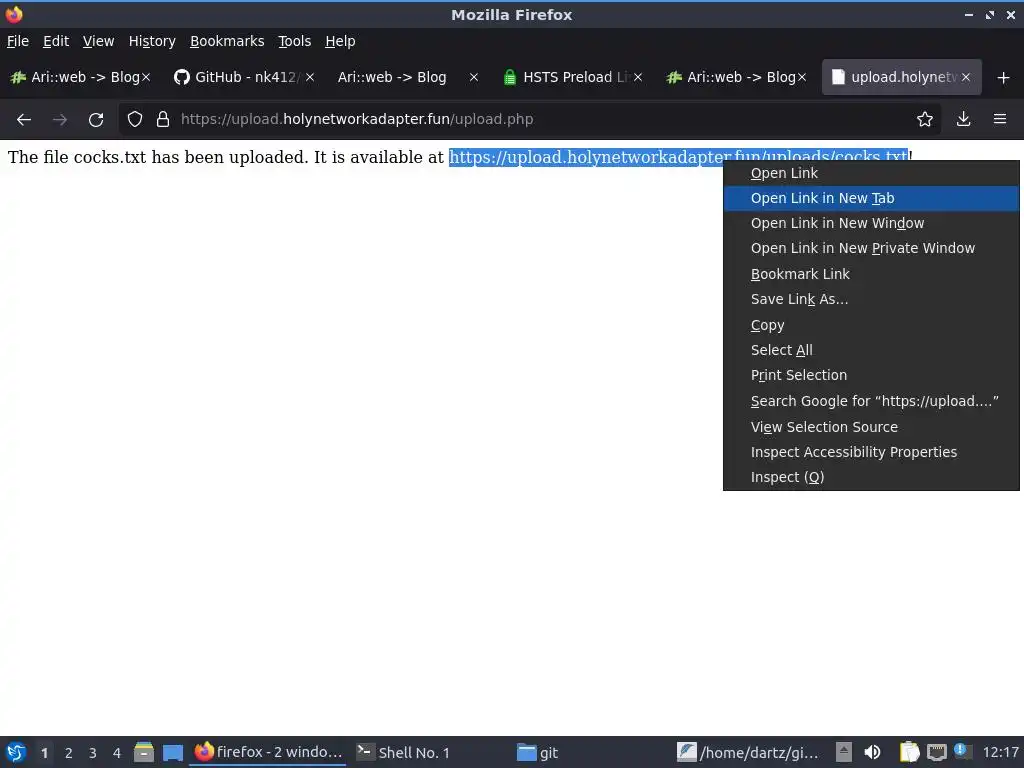
Task: Switch to the GitHub - nk412 tab
Action: (x=245, y=77)
